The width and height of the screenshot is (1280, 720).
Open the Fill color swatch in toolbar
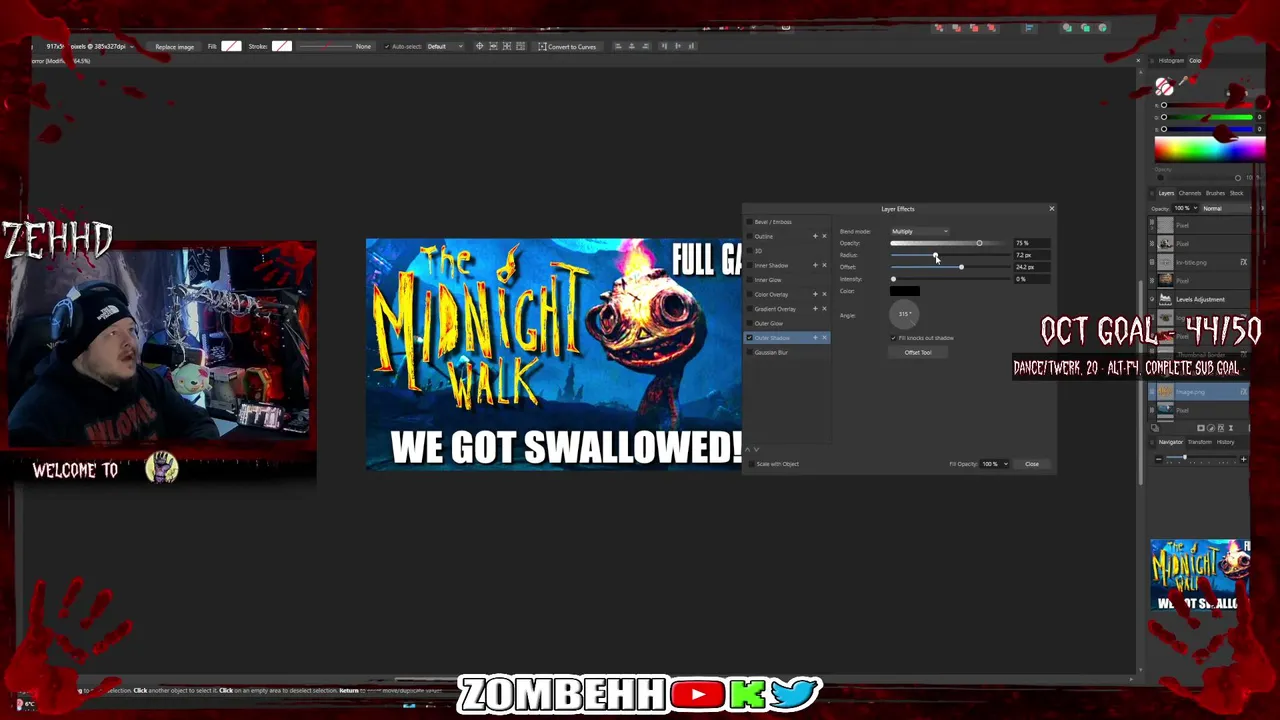231,46
